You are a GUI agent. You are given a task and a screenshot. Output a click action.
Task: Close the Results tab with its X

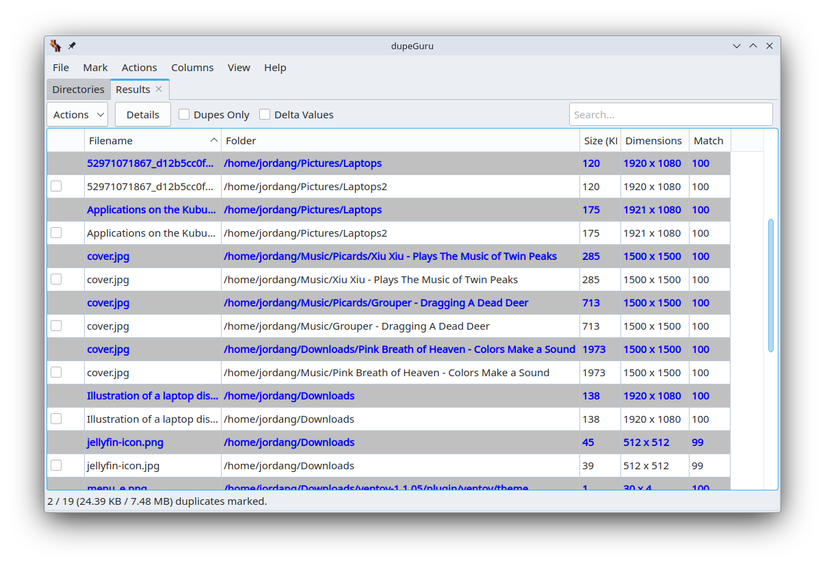tap(158, 89)
